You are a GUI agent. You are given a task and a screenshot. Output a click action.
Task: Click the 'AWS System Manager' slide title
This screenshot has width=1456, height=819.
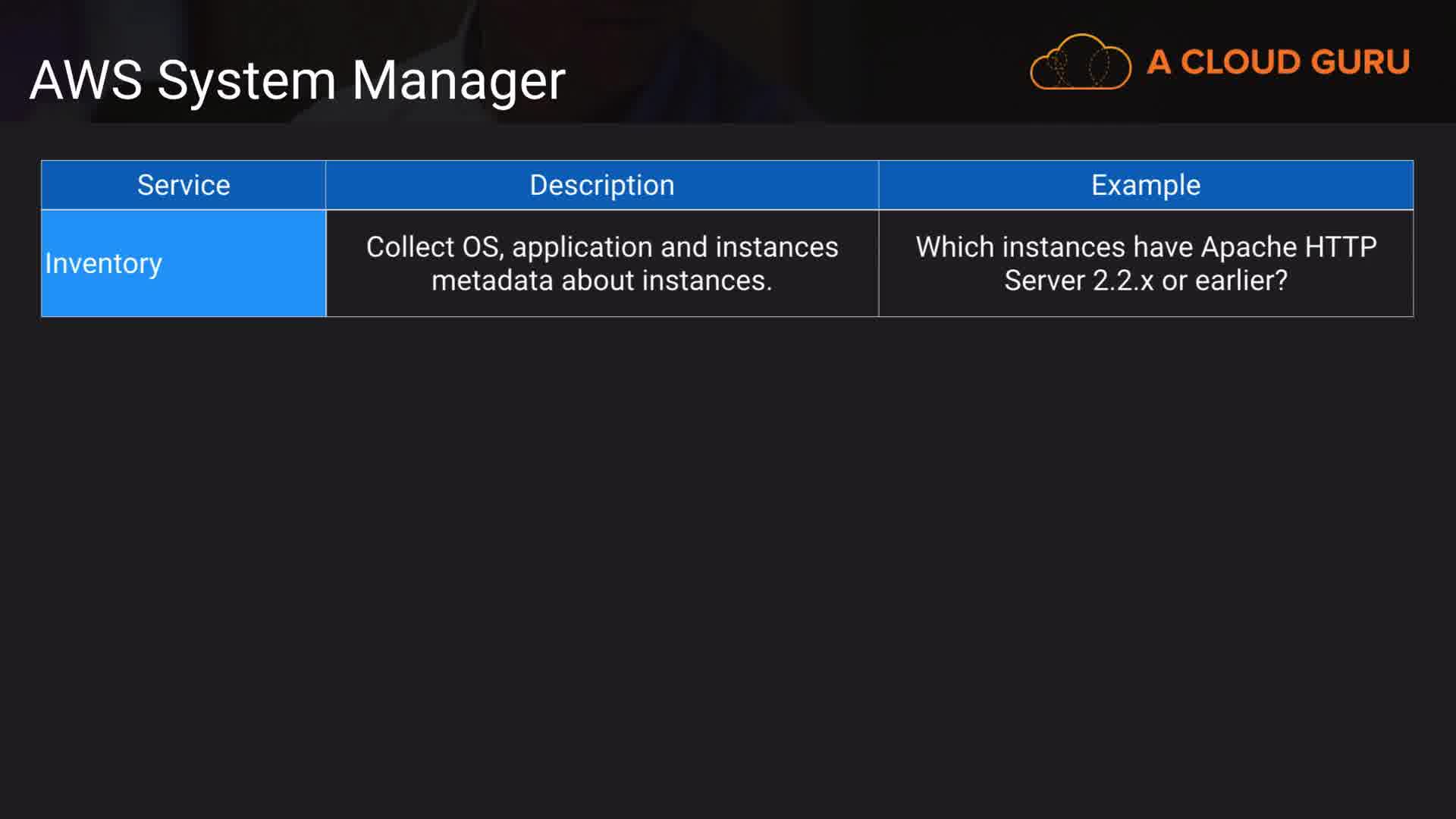point(297,80)
